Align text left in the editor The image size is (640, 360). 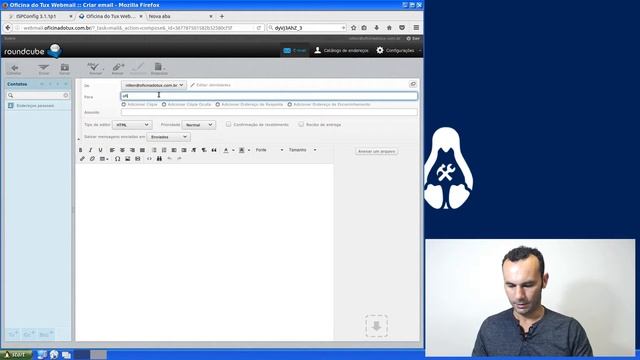click(112, 150)
